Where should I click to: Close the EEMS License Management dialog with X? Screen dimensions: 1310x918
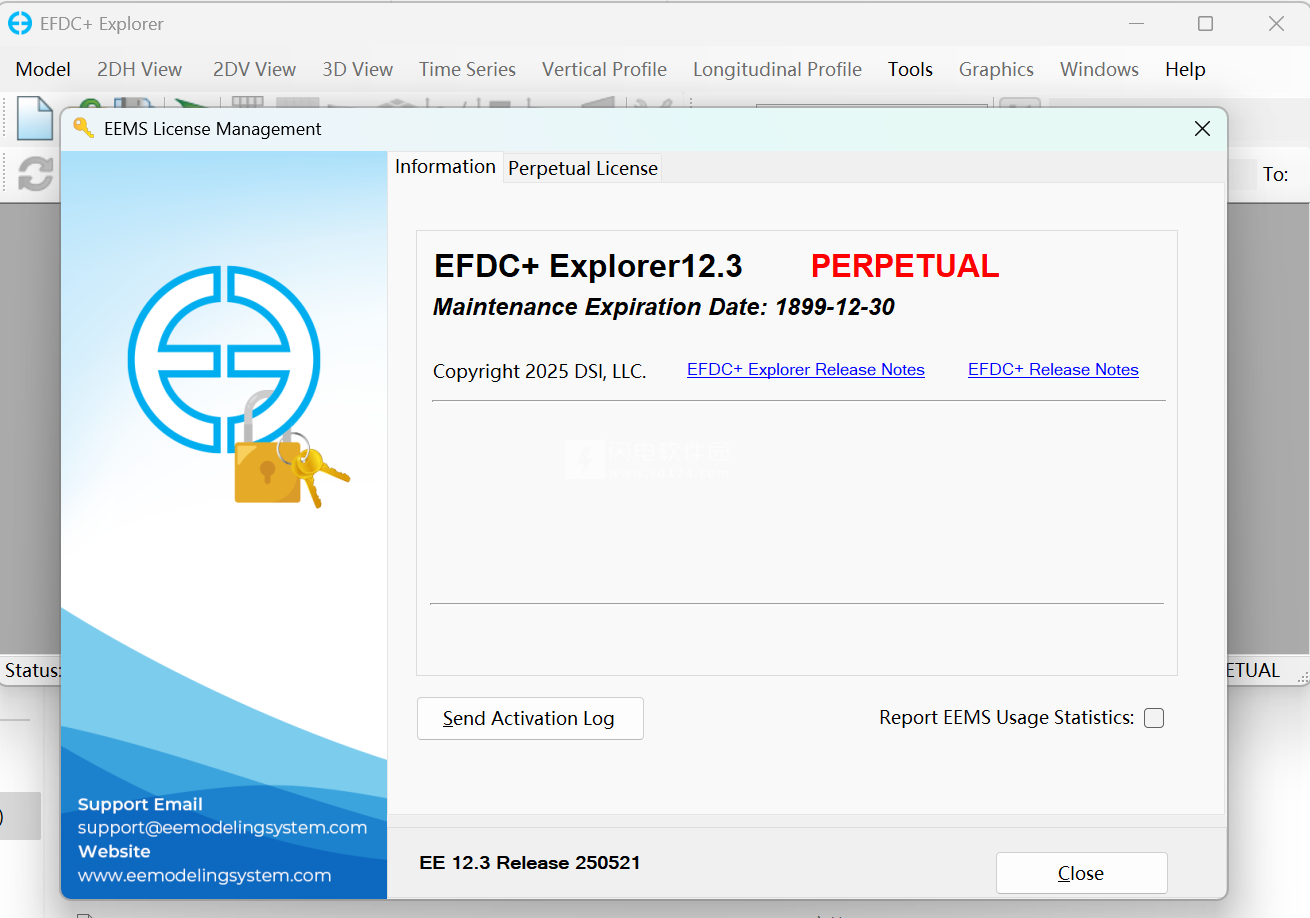click(1202, 128)
